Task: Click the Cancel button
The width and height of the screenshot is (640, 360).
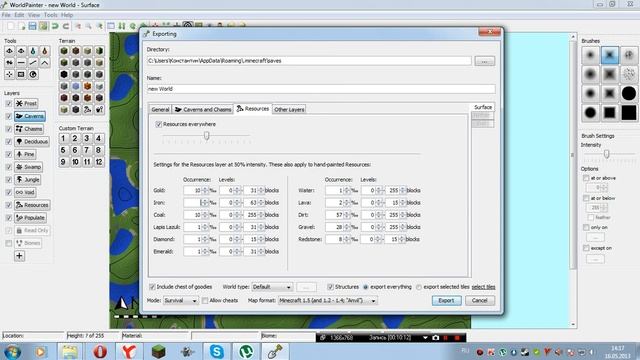Action: tap(480, 300)
